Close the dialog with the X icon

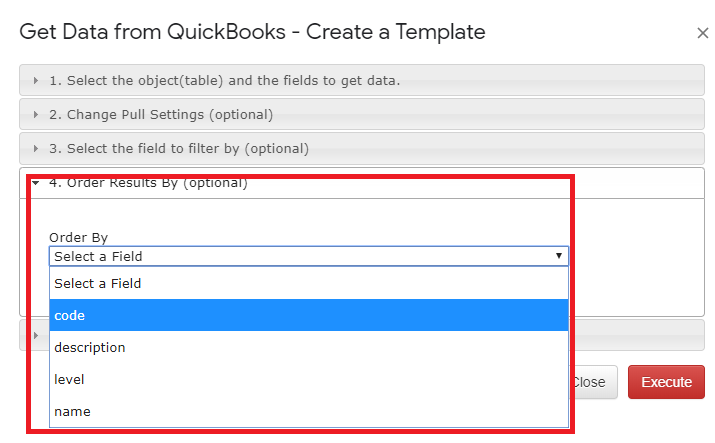click(702, 33)
